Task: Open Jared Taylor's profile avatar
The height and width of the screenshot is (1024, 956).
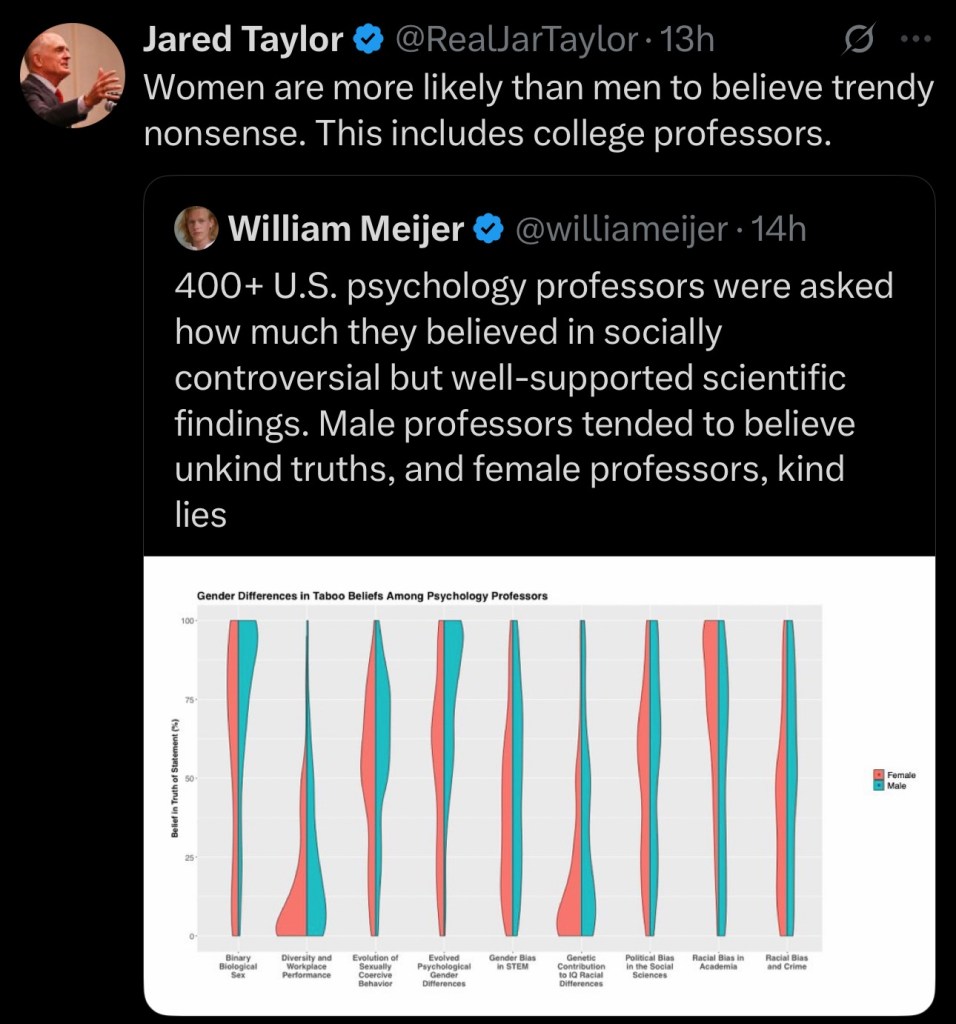Action: (x=72, y=75)
